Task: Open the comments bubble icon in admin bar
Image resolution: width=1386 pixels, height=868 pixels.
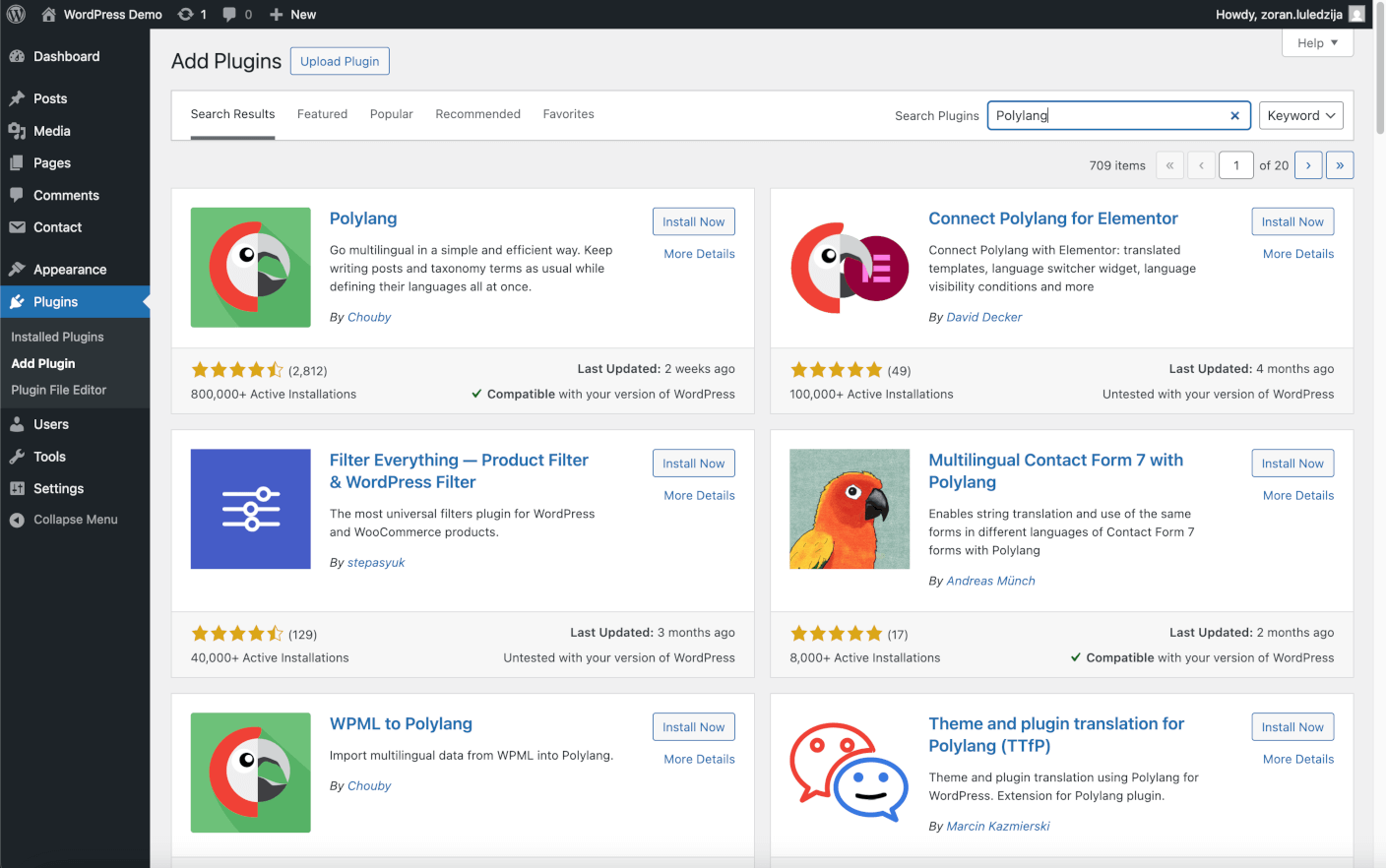Action: coord(229,14)
